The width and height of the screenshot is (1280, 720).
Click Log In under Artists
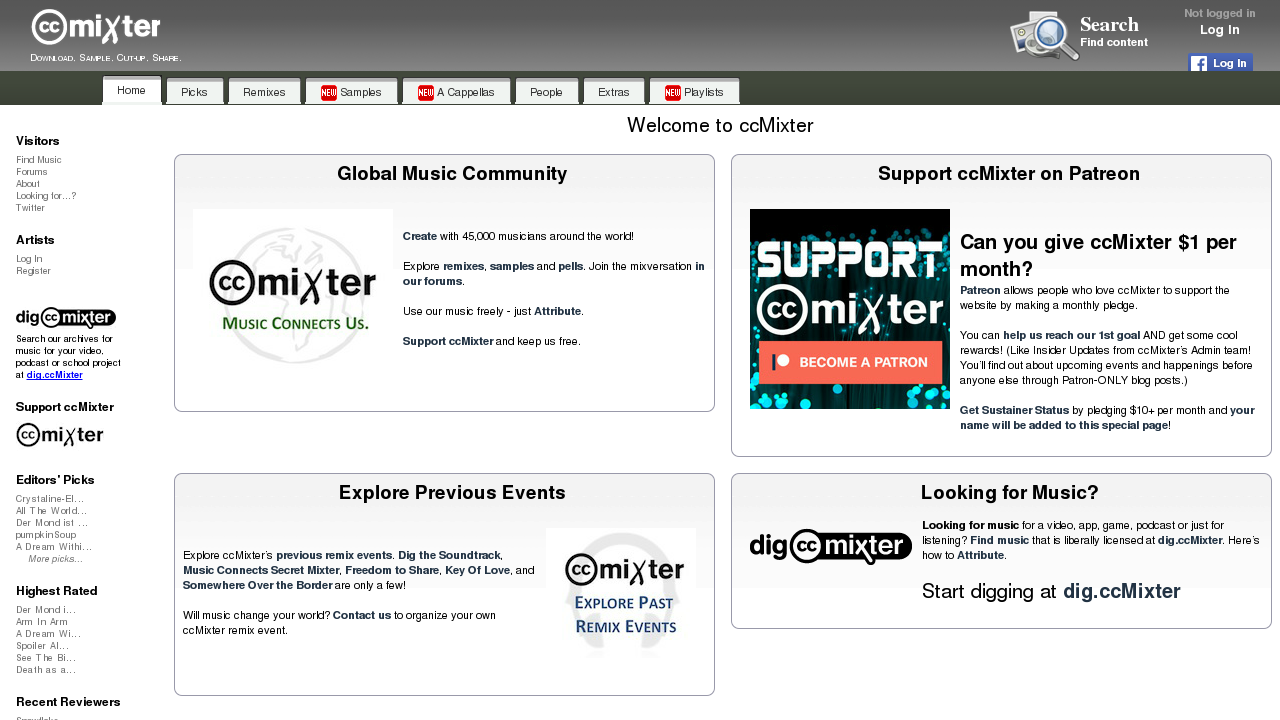[30, 259]
